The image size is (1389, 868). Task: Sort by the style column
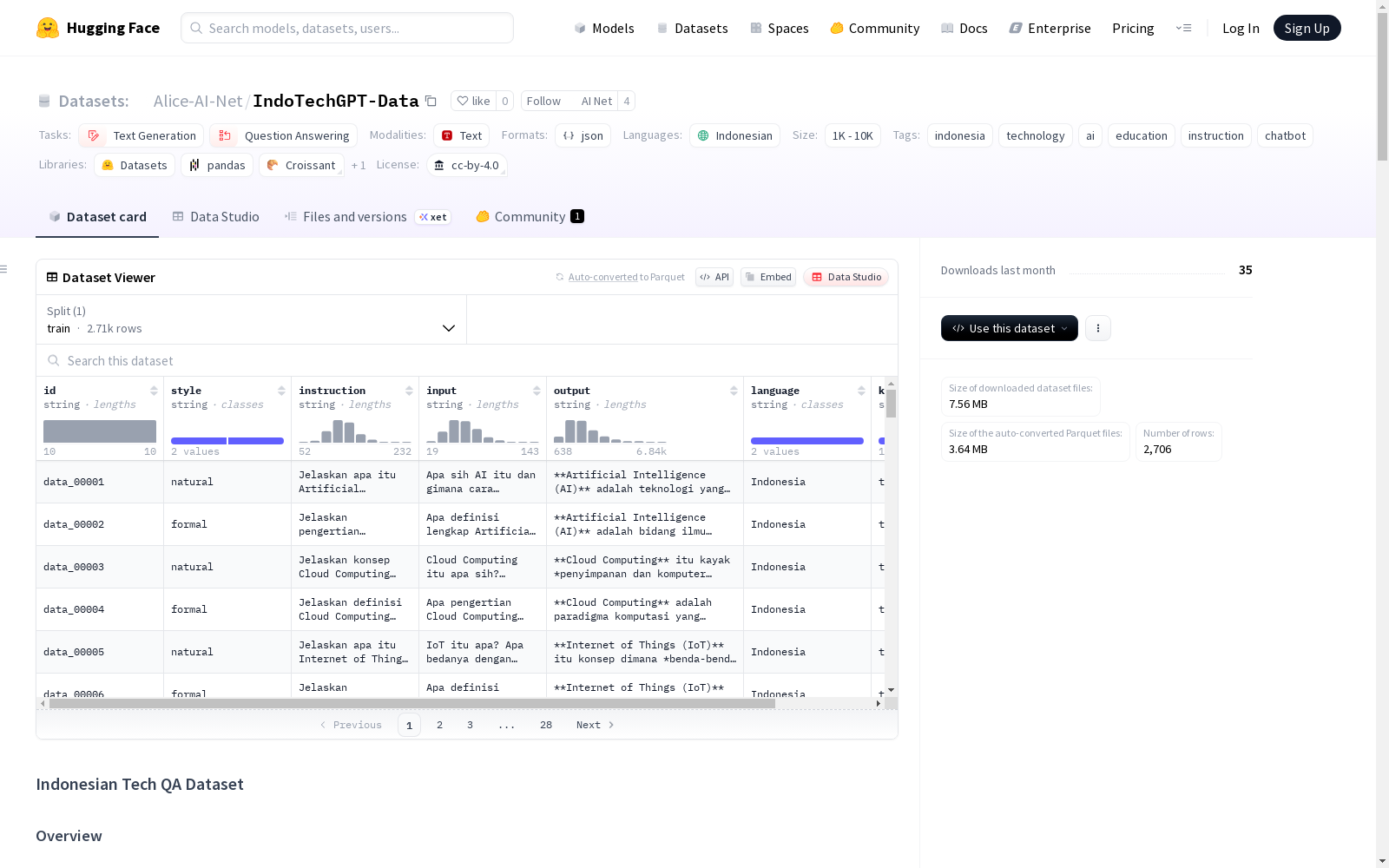click(x=281, y=391)
